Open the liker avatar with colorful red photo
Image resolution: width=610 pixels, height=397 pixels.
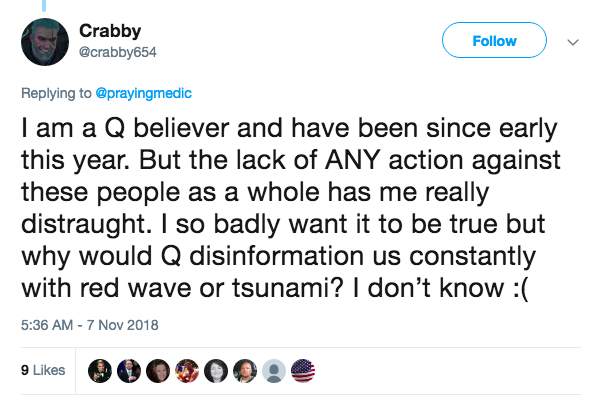pyautogui.click(x=187, y=371)
